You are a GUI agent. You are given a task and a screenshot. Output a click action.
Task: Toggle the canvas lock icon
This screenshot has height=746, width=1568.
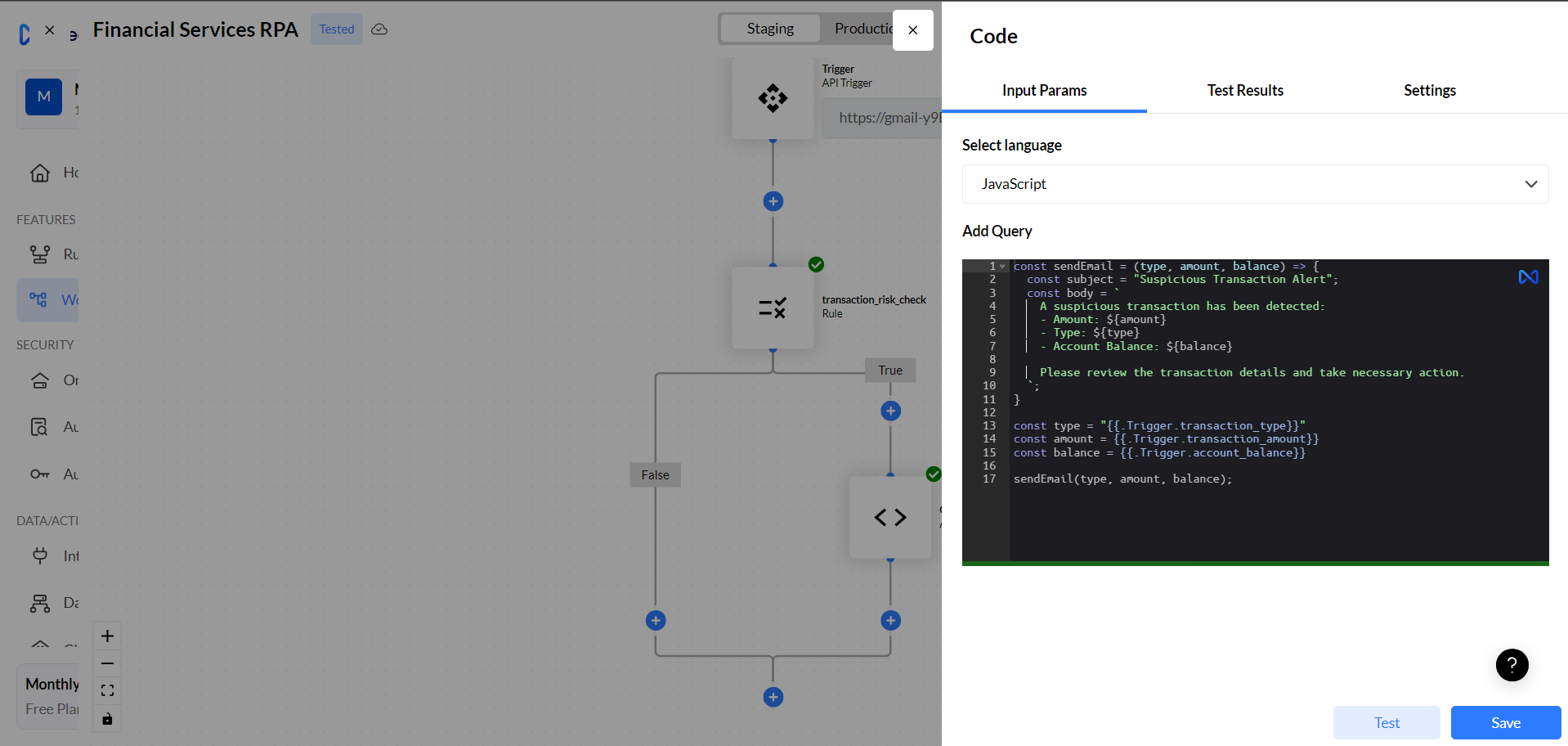point(107,719)
